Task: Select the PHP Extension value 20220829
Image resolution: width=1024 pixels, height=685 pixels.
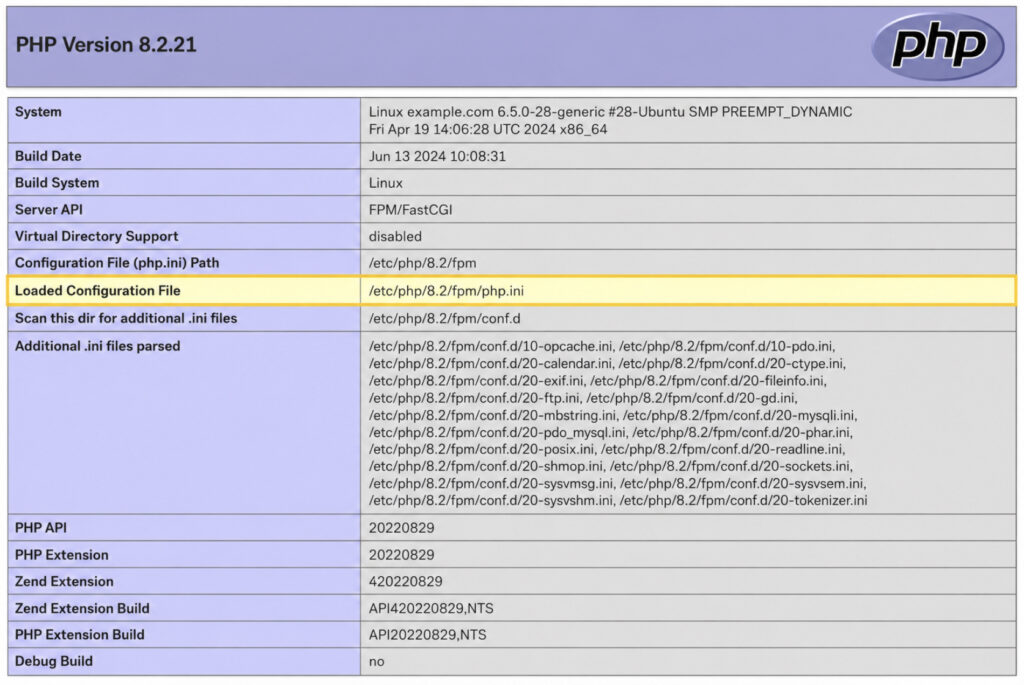Action: click(402, 554)
